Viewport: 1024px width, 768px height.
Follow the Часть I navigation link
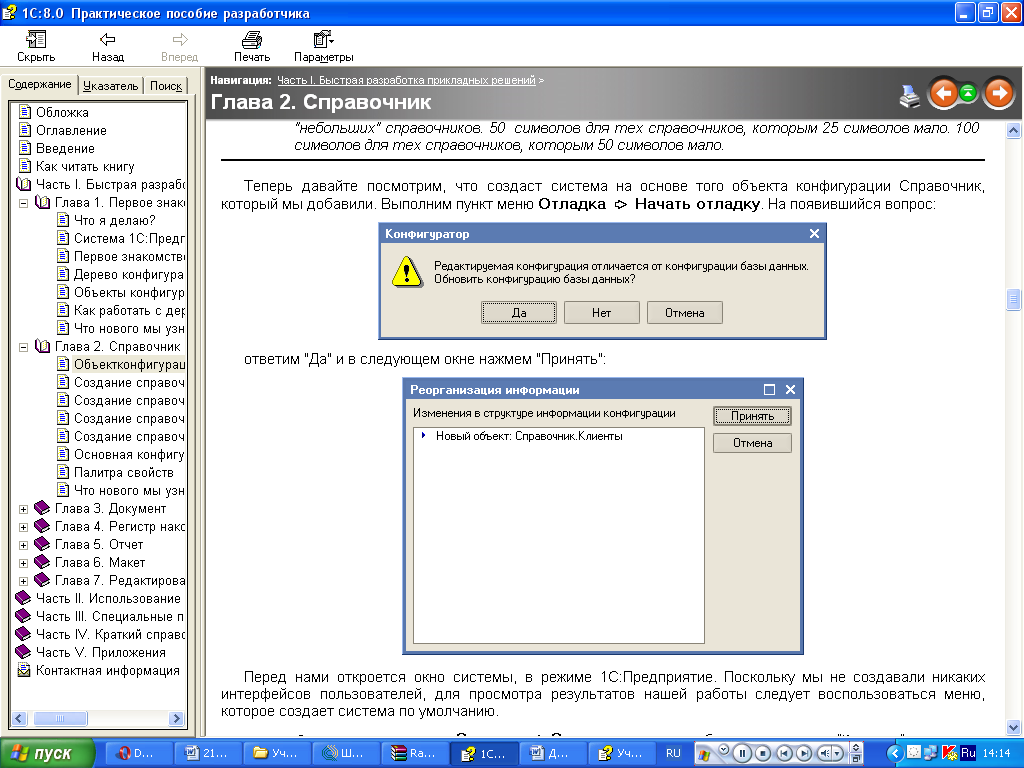click(x=406, y=80)
